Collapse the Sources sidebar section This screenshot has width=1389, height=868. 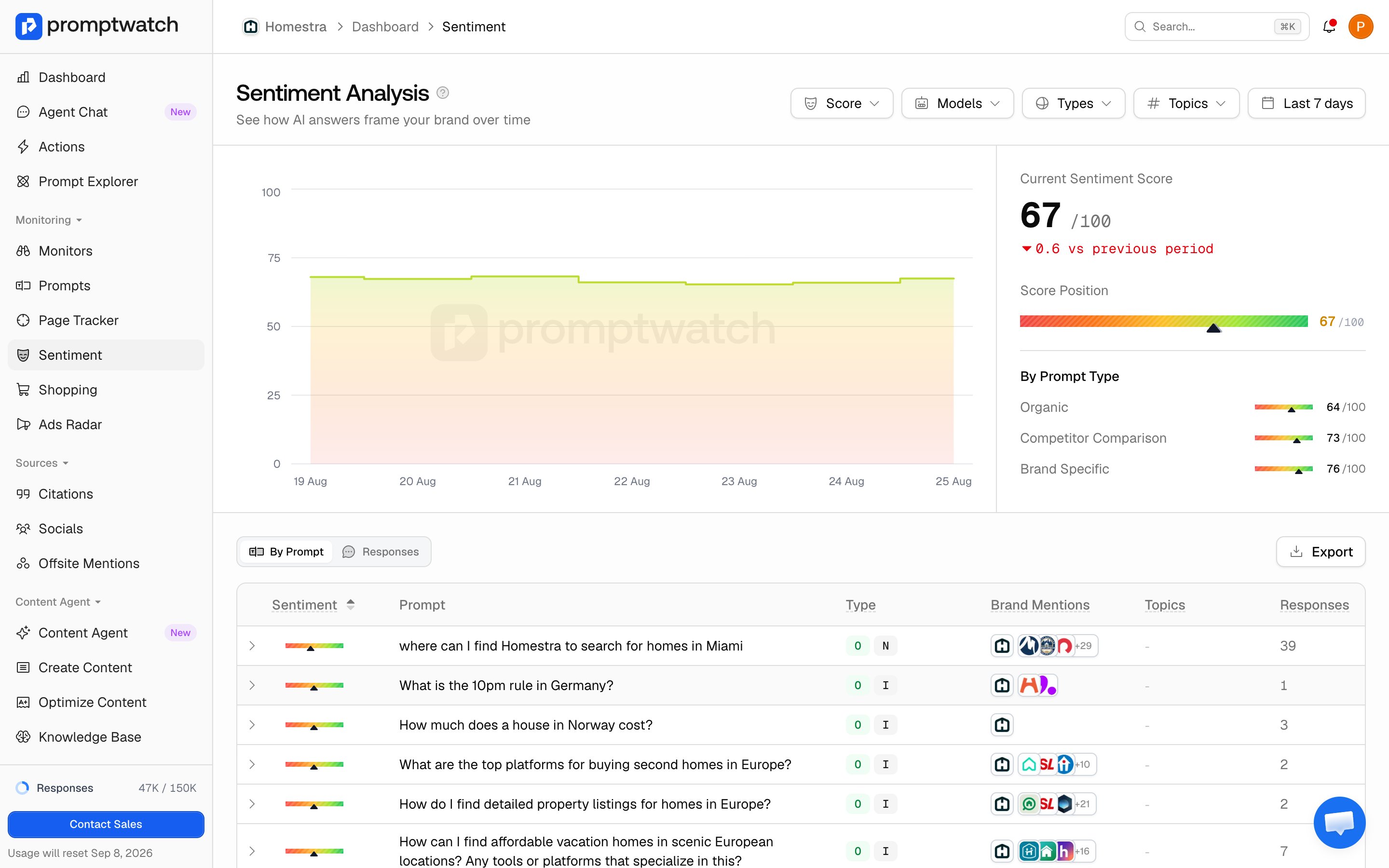click(x=42, y=463)
